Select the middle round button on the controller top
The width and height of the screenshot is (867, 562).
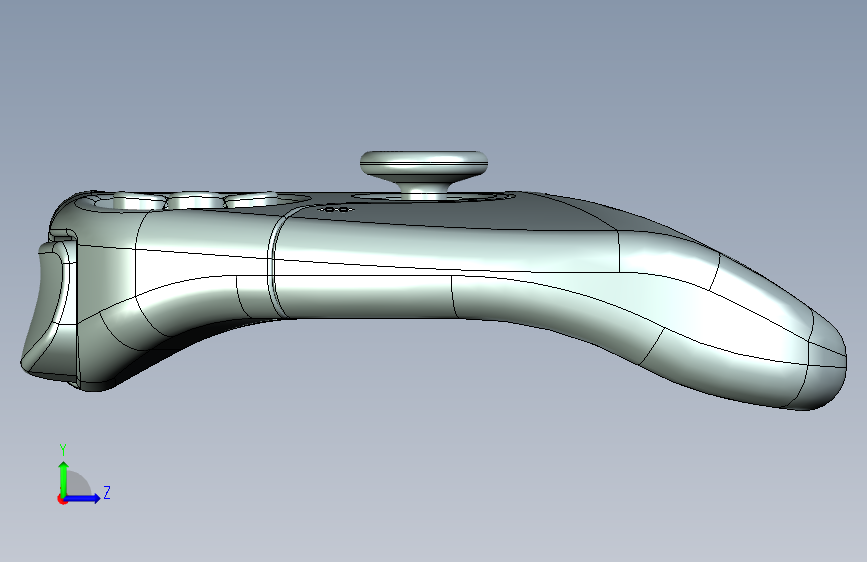click(194, 201)
